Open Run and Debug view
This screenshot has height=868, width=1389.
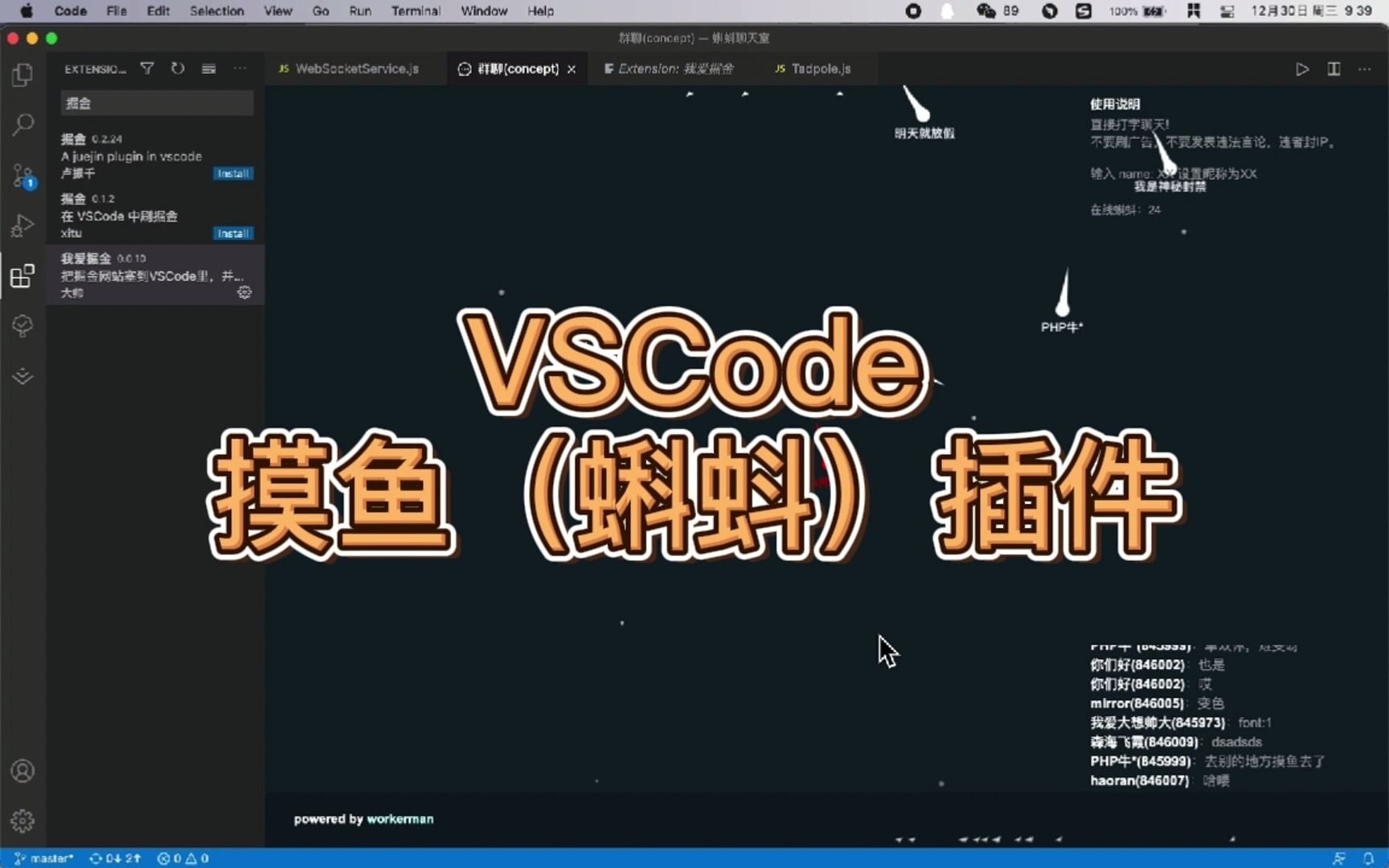(23, 226)
